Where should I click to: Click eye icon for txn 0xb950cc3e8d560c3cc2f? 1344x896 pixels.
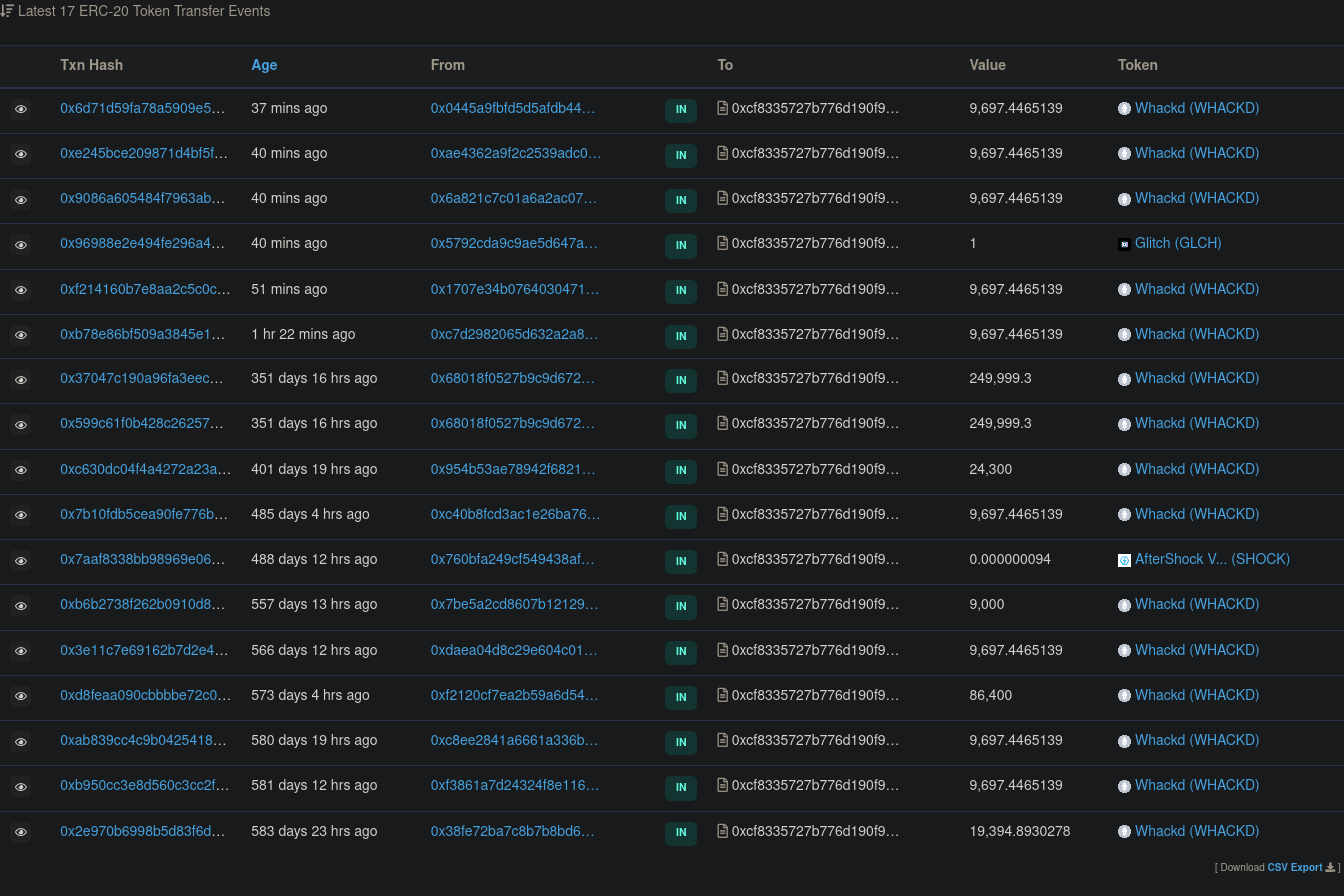pos(20,787)
